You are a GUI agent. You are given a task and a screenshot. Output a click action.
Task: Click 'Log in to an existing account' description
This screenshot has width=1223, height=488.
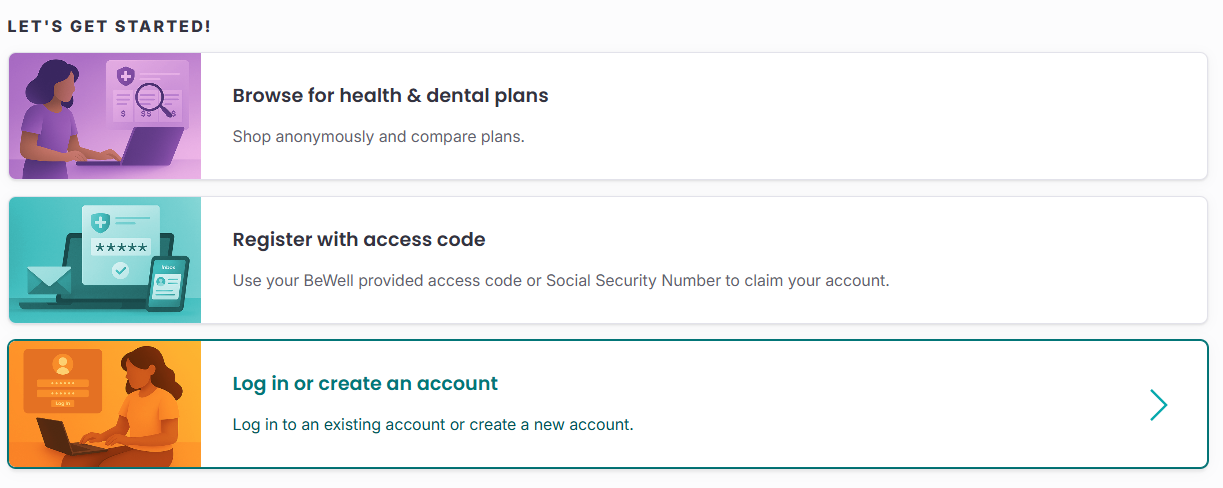coord(432,425)
